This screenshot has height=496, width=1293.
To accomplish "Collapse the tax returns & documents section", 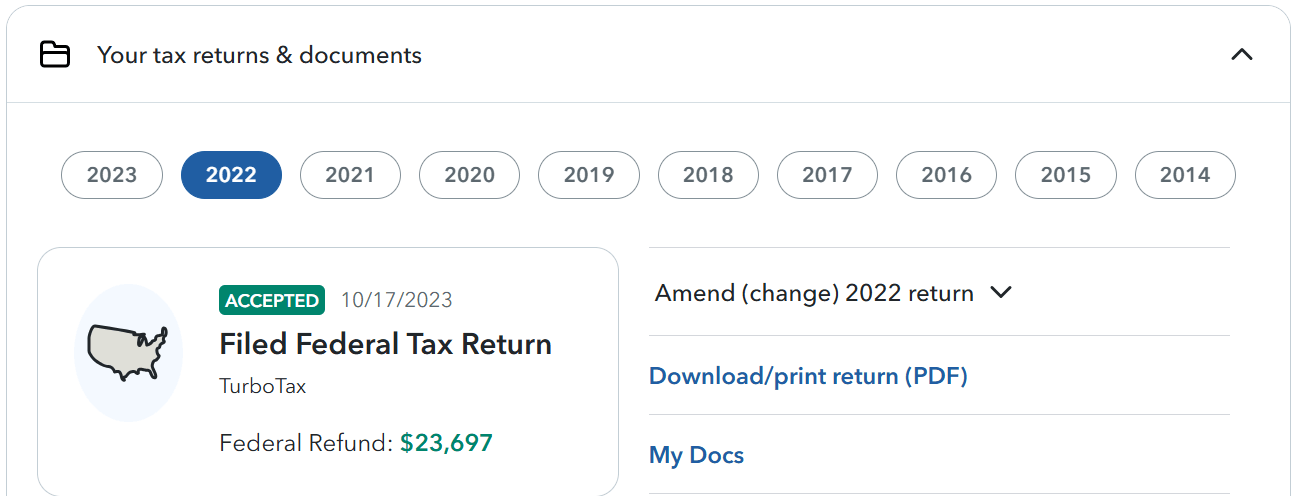I will [x=1241, y=55].
